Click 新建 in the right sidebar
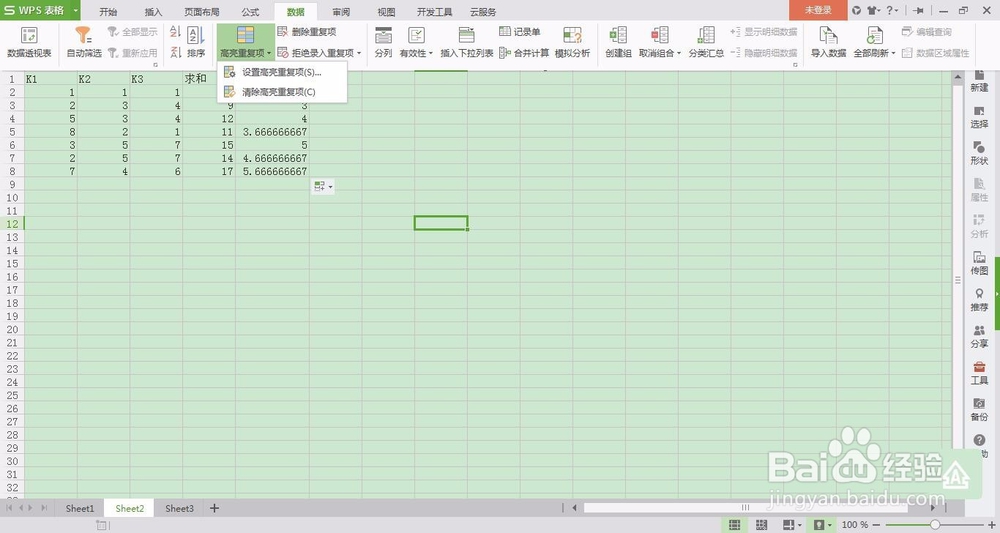 tap(979, 82)
